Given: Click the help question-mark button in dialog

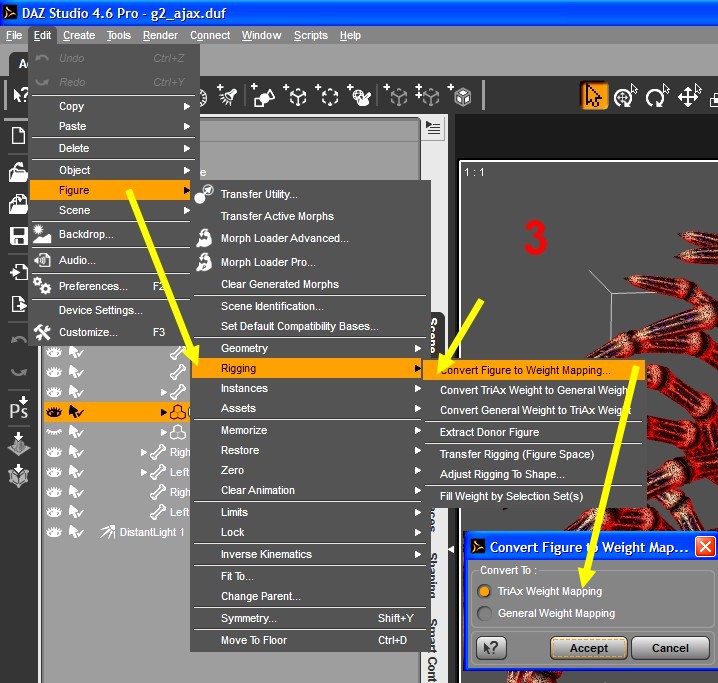Looking at the screenshot, I should point(491,648).
